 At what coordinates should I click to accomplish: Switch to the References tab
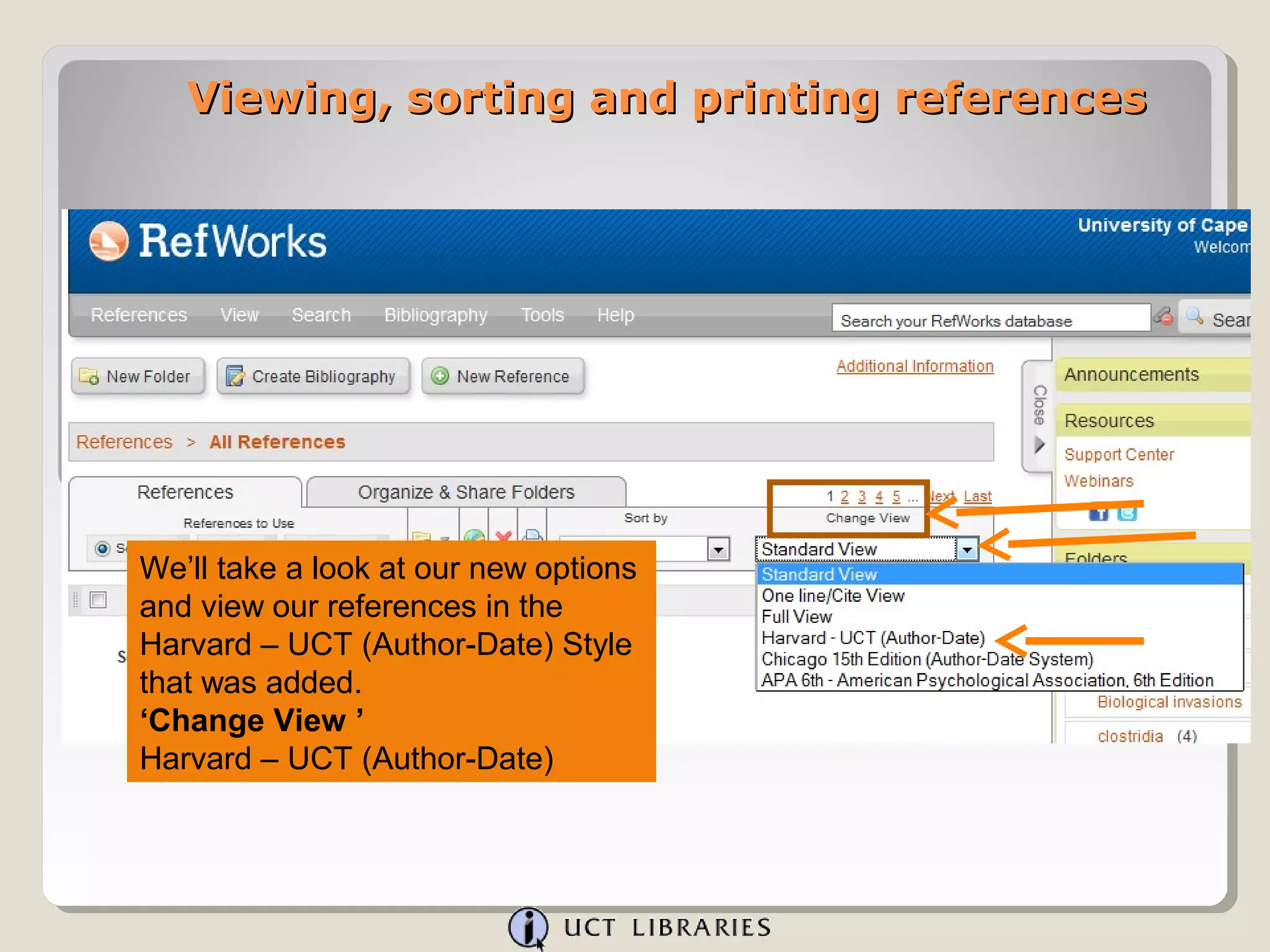pos(185,492)
